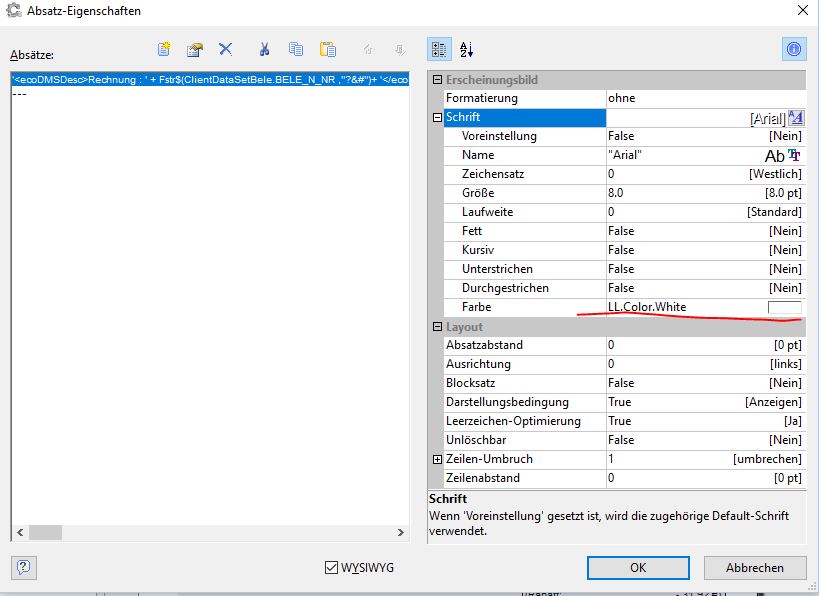Toggle the WYSIWYG checkbox
This screenshot has height=596, width=819.
click(x=332, y=568)
